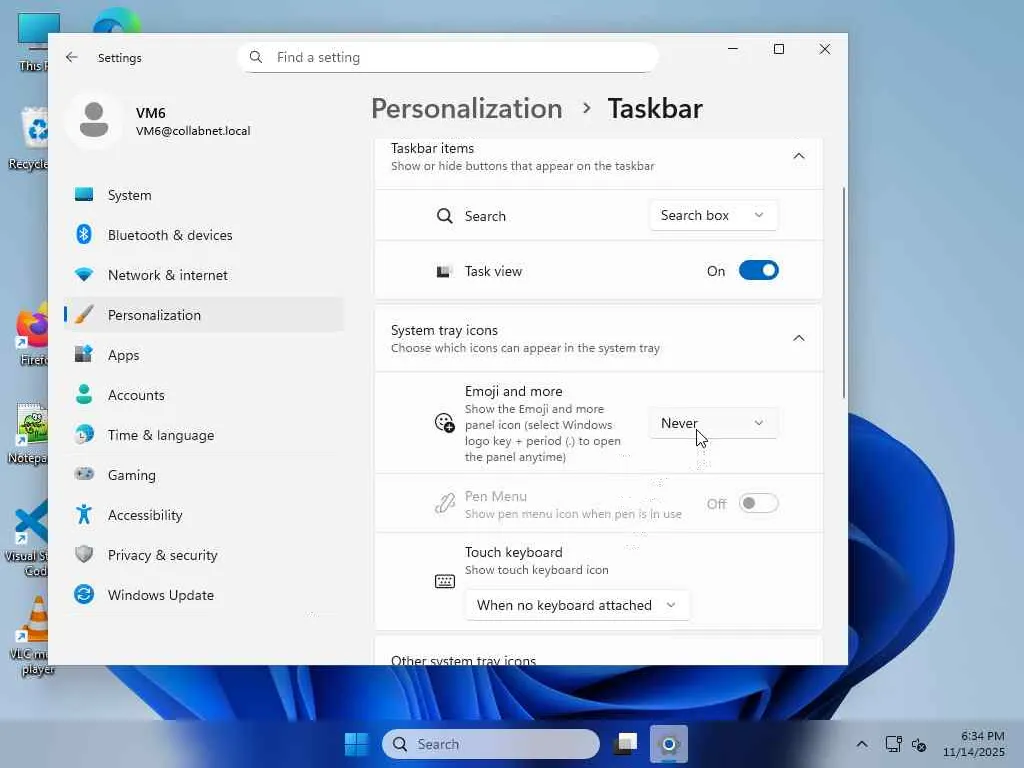Click the settings page vertical scrollbar
The width and height of the screenshot is (1024, 768).
[844, 293]
